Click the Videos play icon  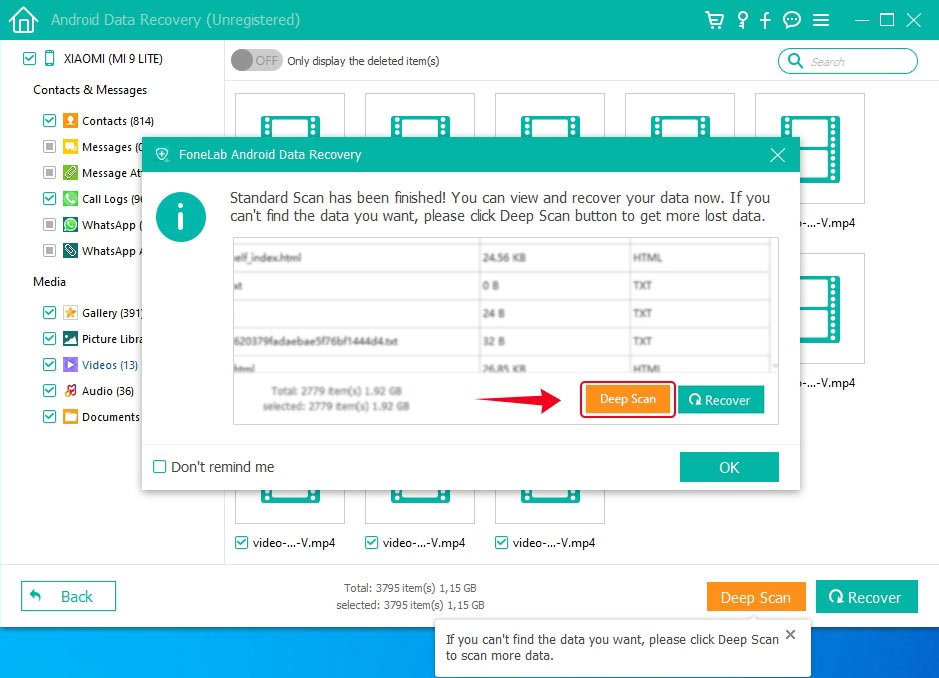tap(71, 364)
